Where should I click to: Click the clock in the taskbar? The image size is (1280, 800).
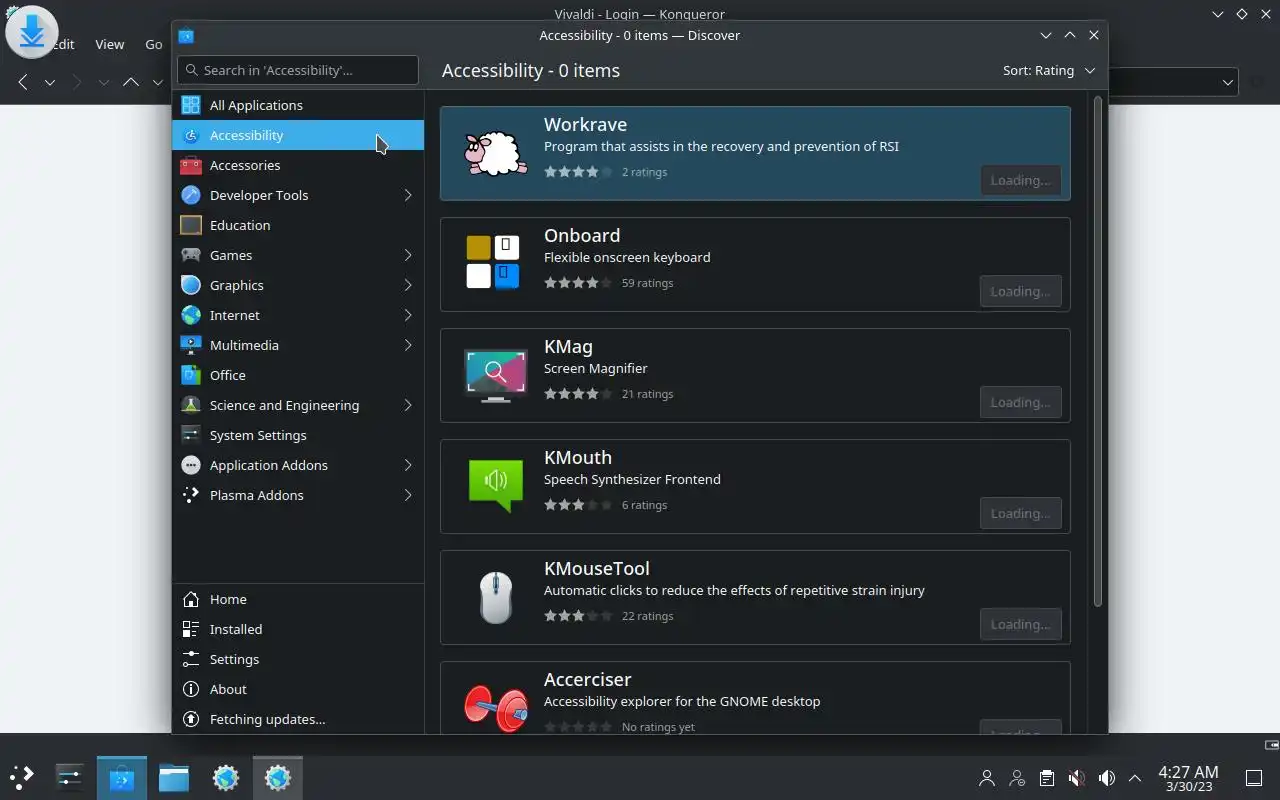(x=1188, y=778)
